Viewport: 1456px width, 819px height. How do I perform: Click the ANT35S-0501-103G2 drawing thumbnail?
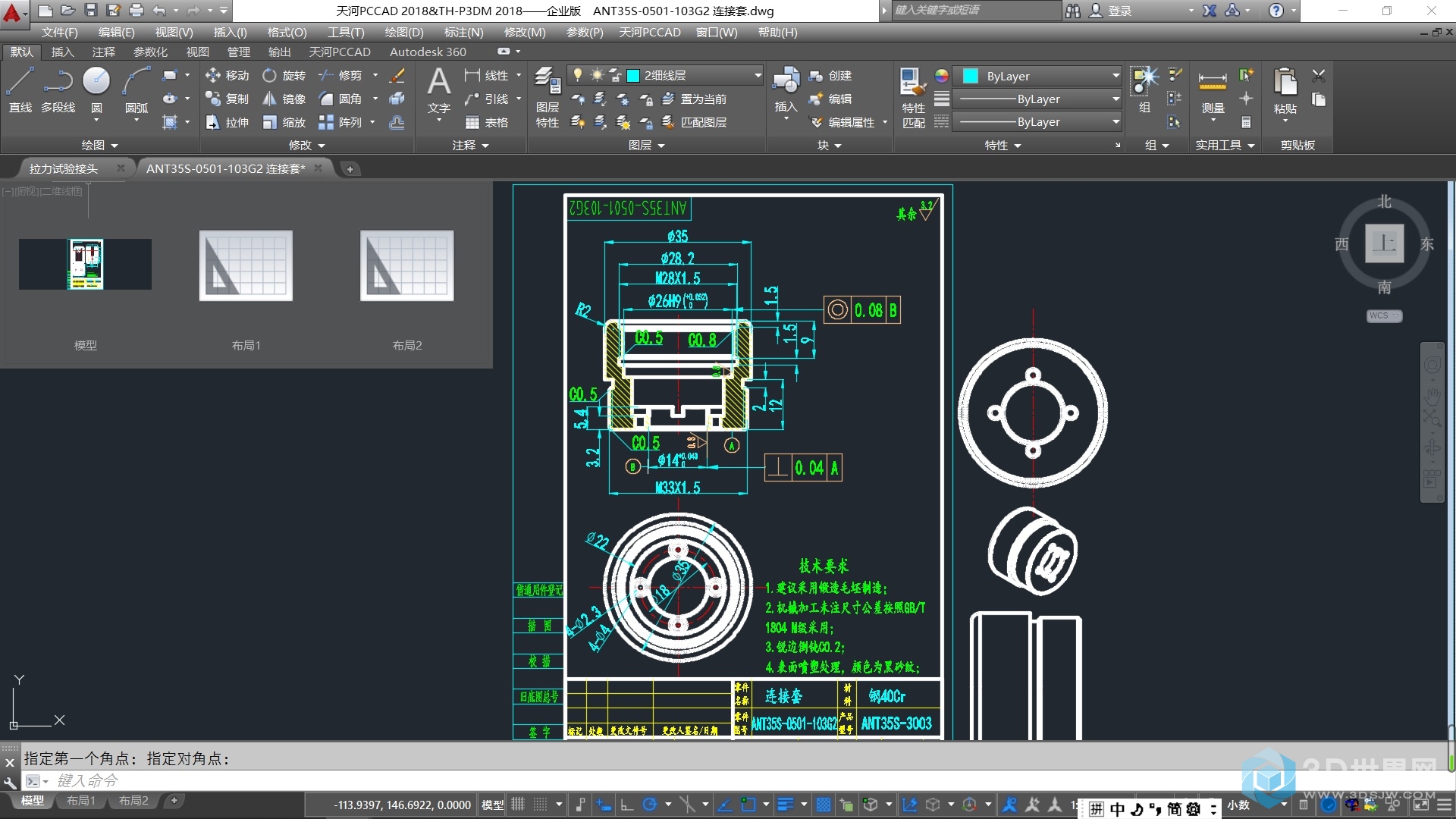point(85,265)
